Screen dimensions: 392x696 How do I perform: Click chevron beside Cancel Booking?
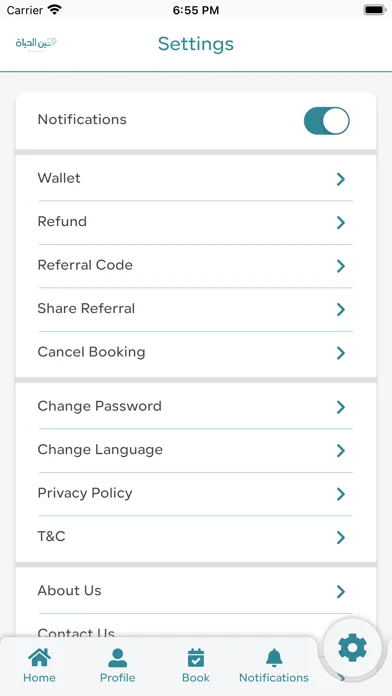pos(341,353)
